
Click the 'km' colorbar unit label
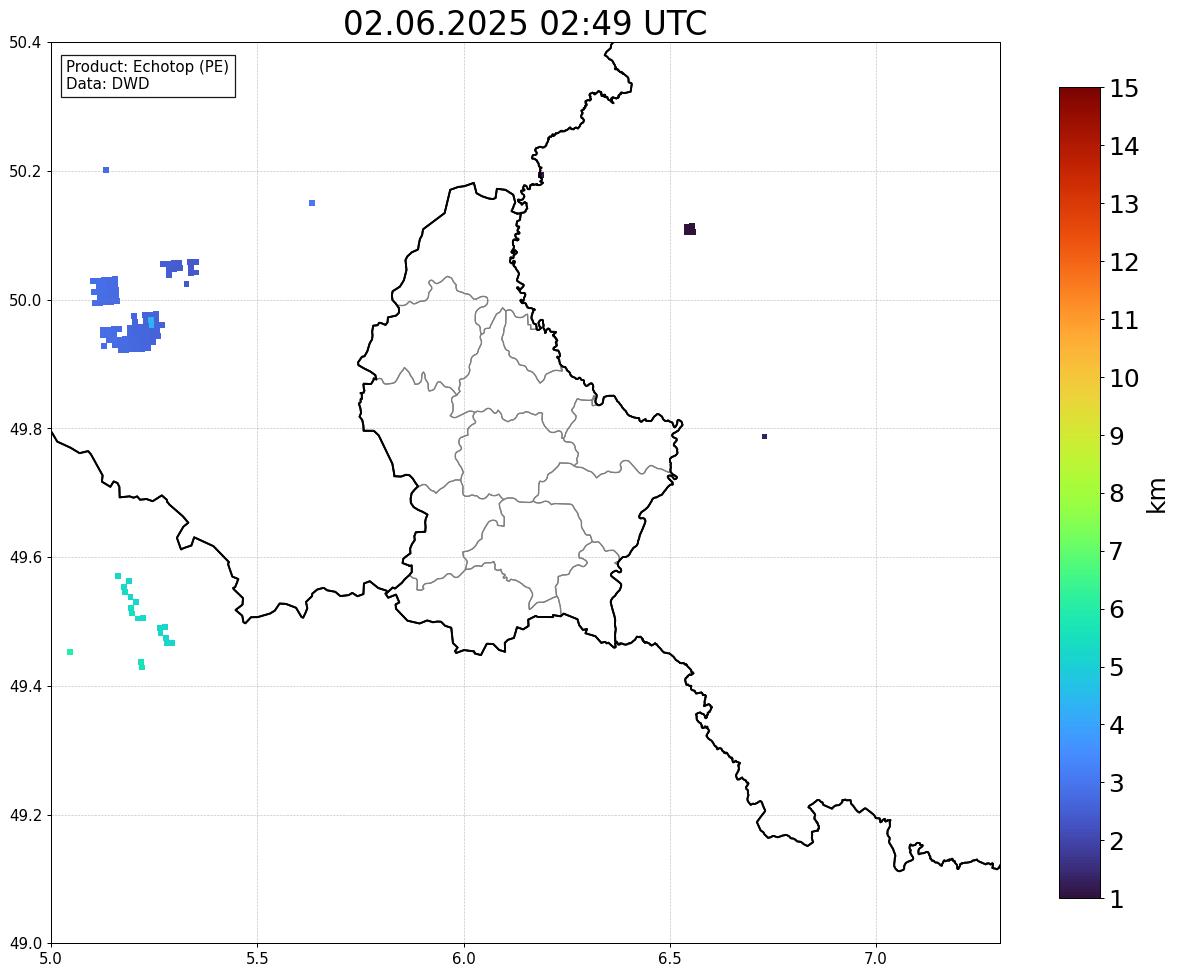pyautogui.click(x=1156, y=495)
